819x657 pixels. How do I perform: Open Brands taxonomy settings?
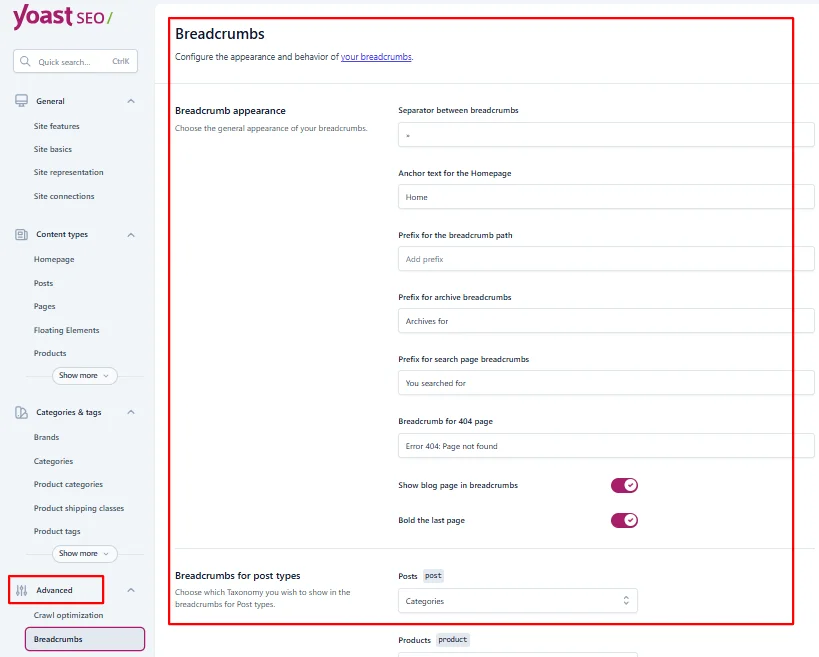pos(46,437)
